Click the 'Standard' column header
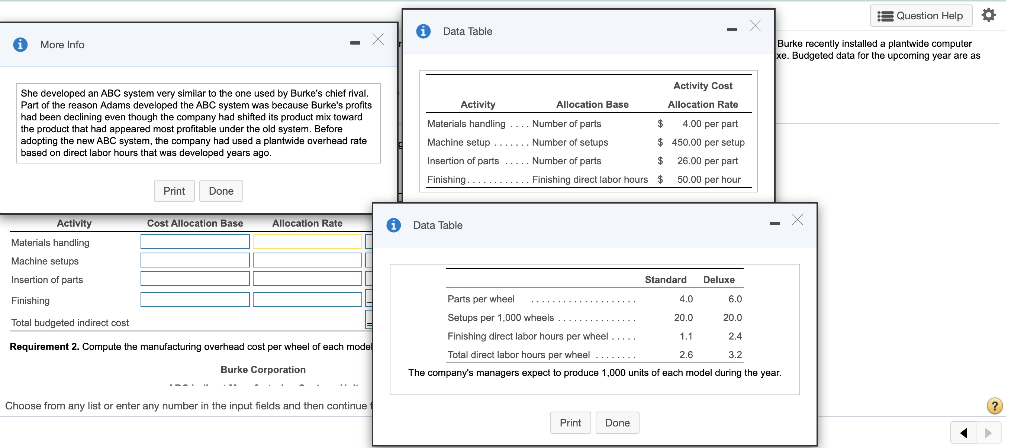This screenshot has height=448, width=1024. pyautogui.click(x=665, y=280)
